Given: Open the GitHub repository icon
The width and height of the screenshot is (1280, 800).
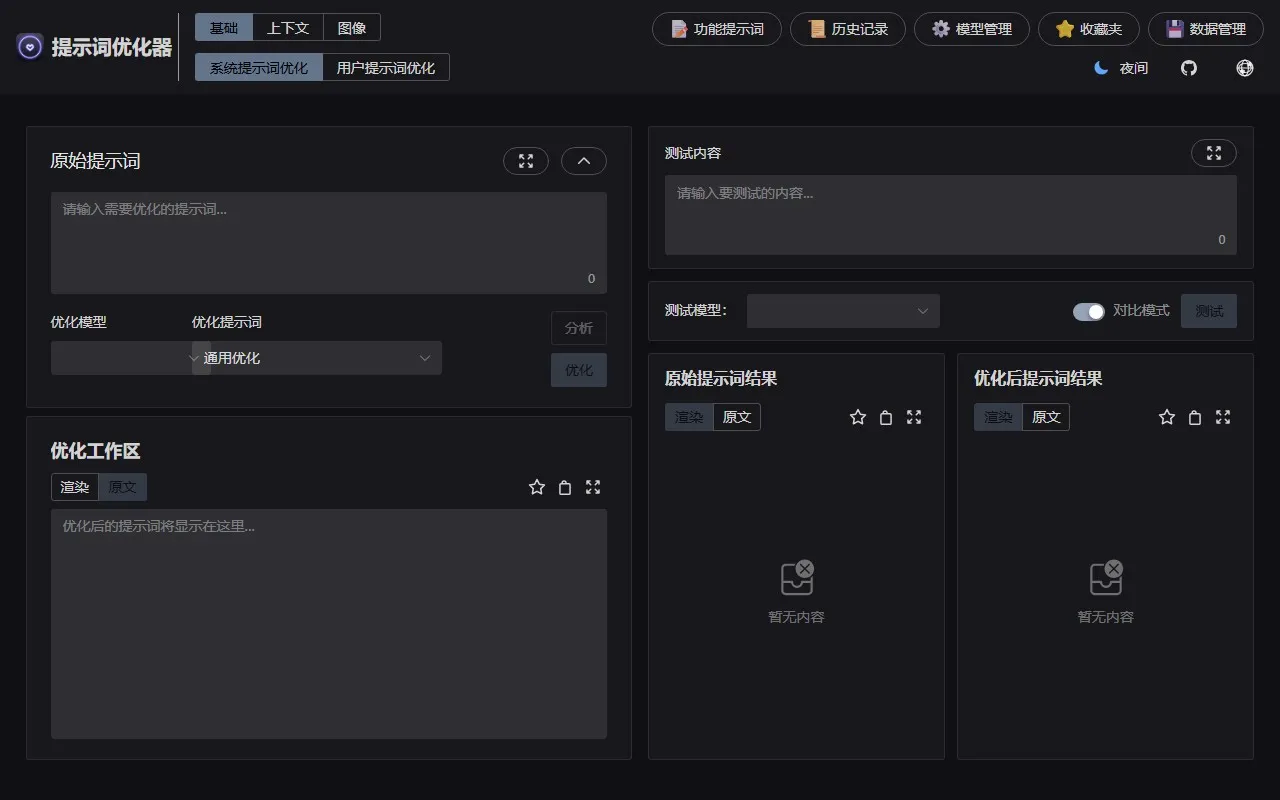Looking at the screenshot, I should tap(1189, 68).
